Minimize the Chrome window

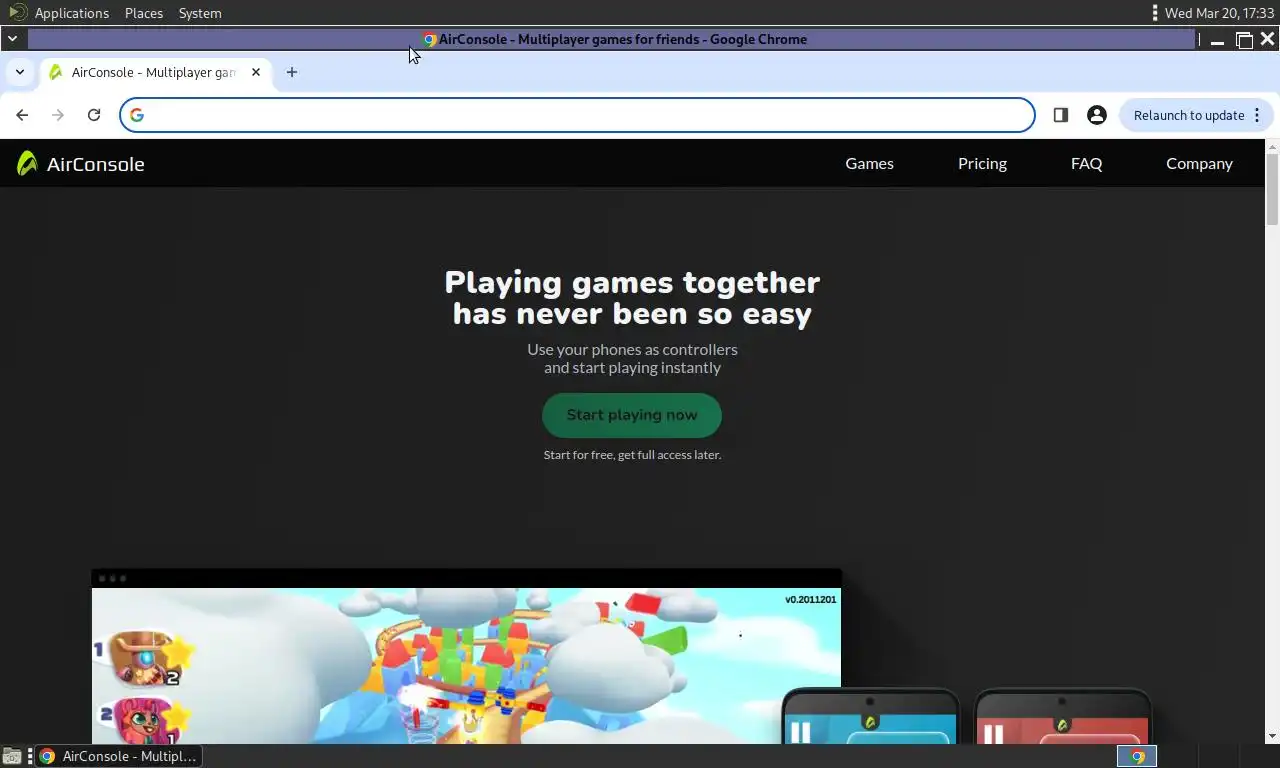pyautogui.click(x=1217, y=40)
